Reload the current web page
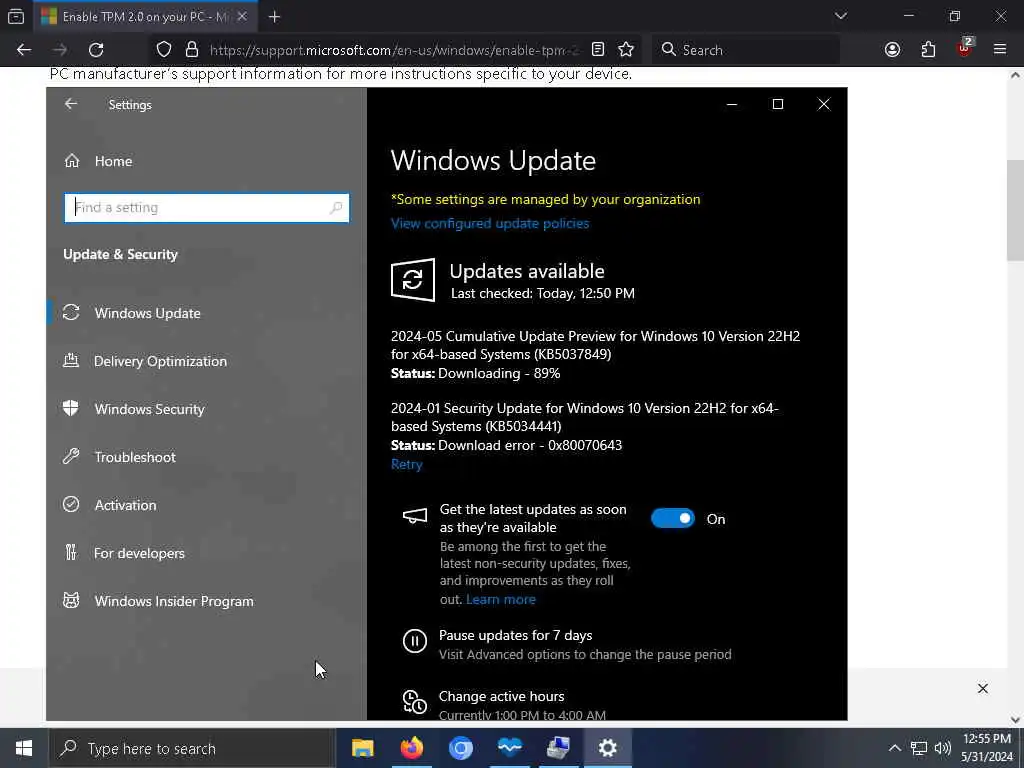The height and width of the screenshot is (768, 1024). (x=96, y=50)
